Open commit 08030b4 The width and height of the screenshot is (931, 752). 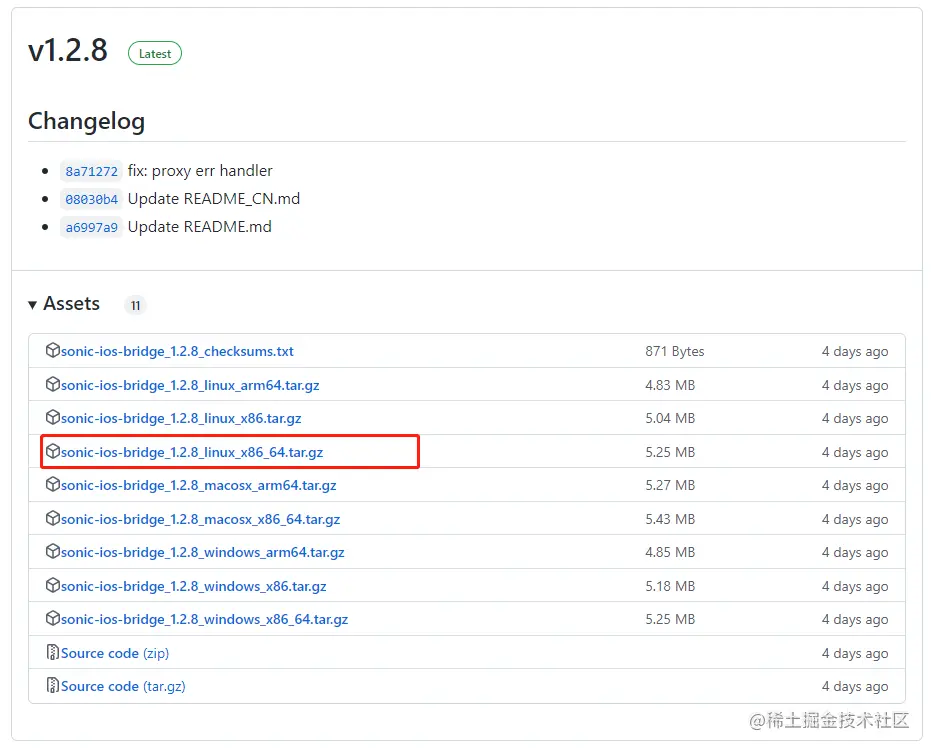[x=91, y=199]
